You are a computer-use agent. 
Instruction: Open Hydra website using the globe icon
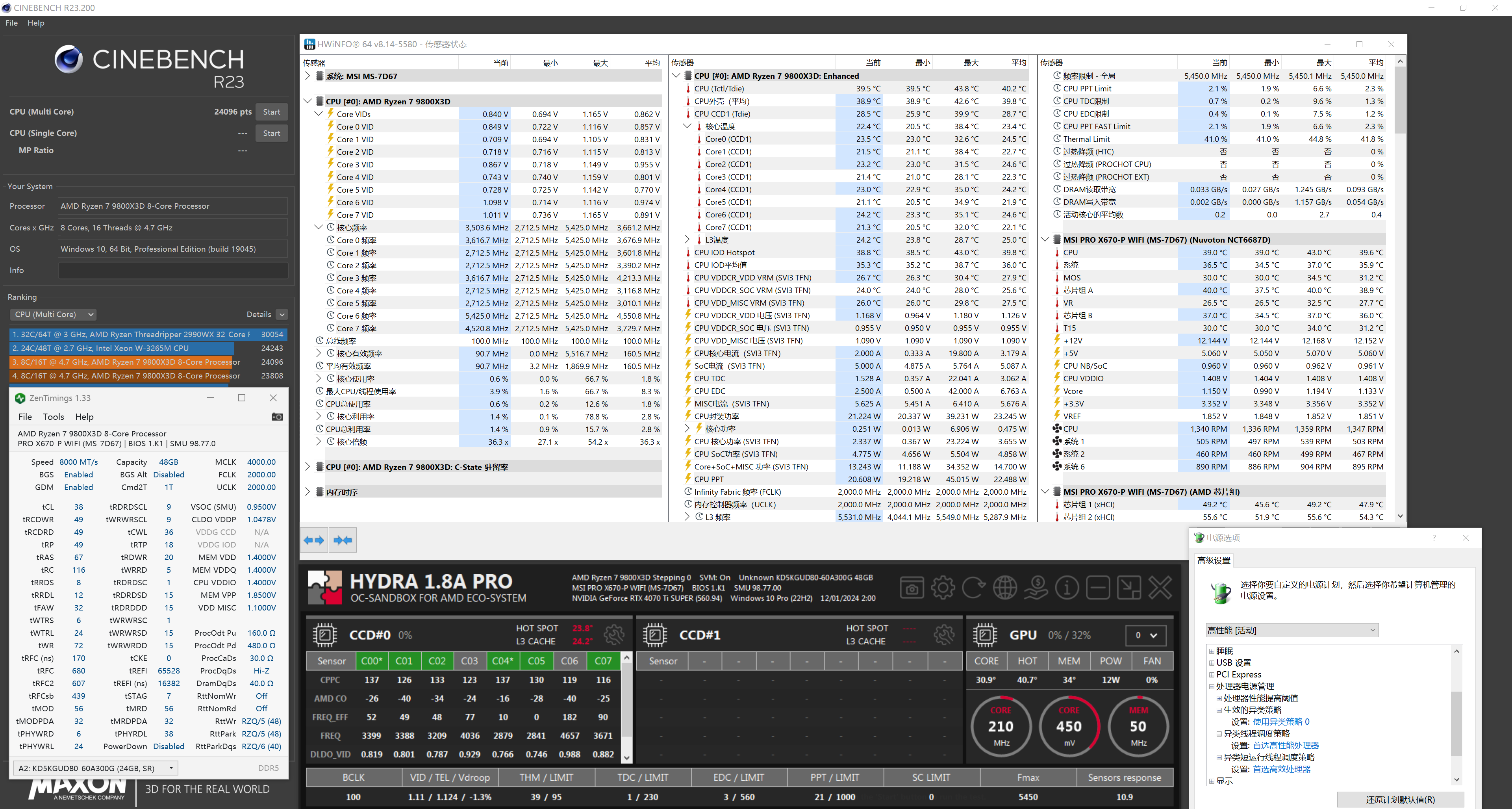pos(1006,588)
